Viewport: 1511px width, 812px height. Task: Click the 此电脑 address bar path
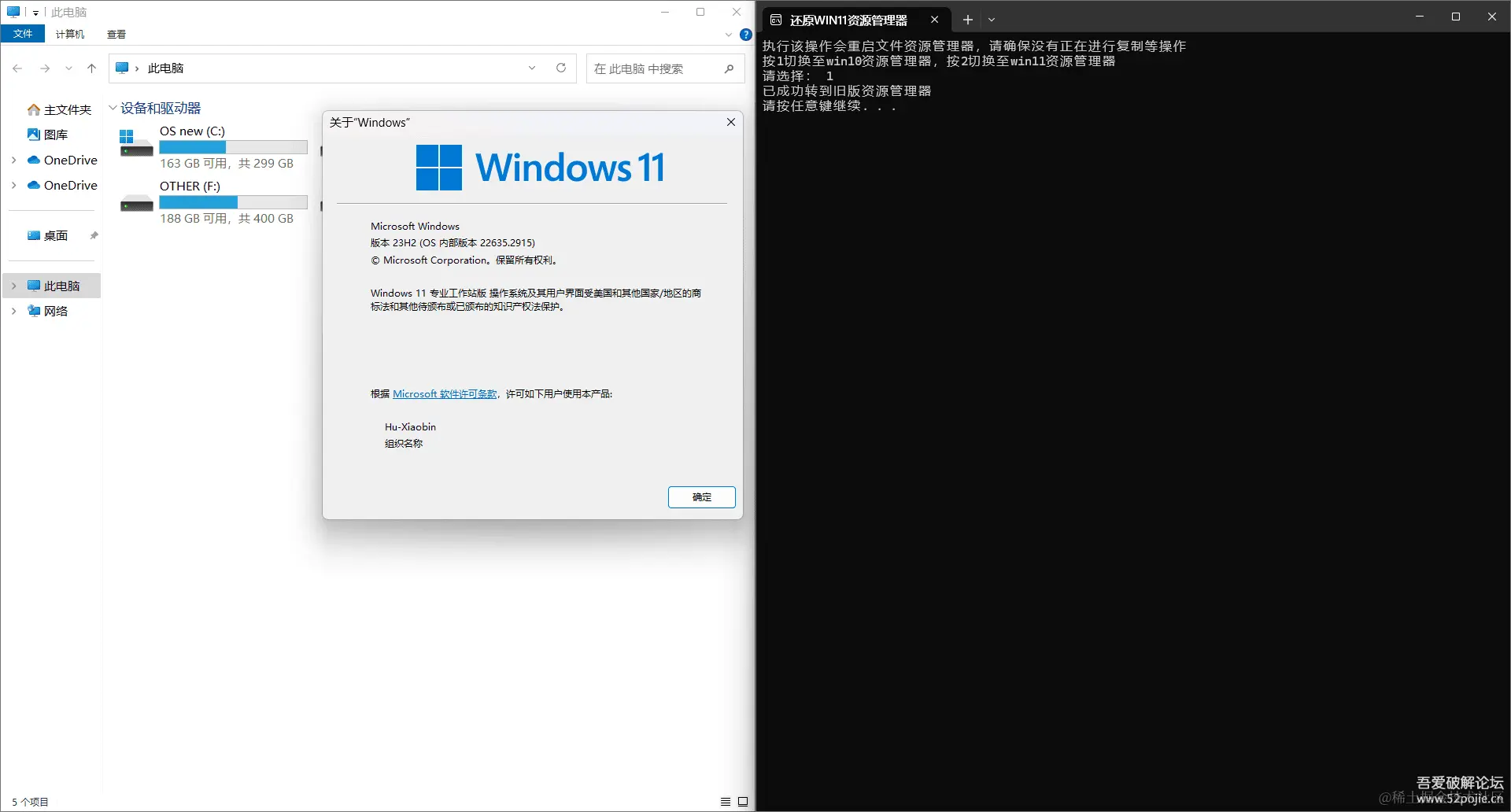point(166,68)
